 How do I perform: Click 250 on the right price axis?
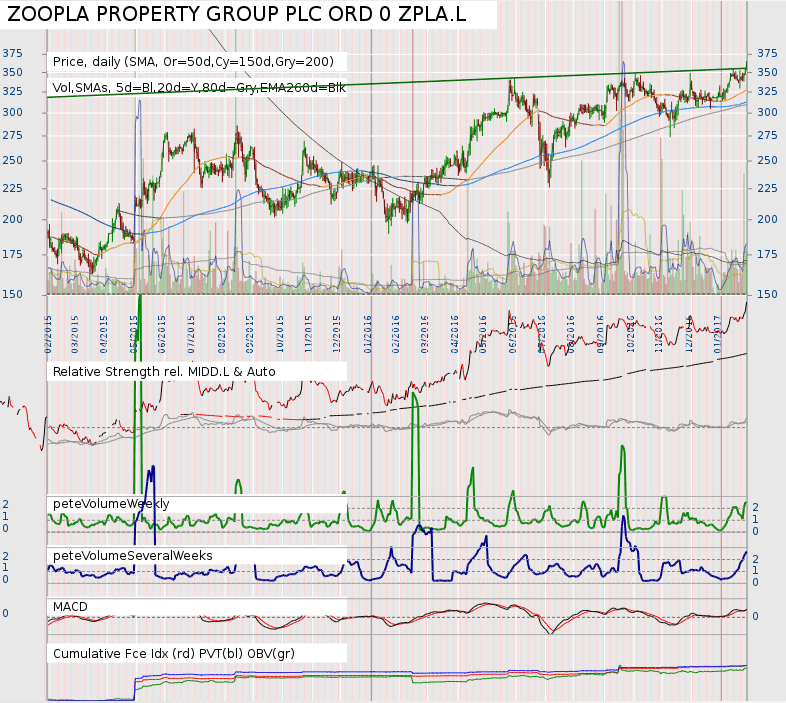(x=767, y=160)
